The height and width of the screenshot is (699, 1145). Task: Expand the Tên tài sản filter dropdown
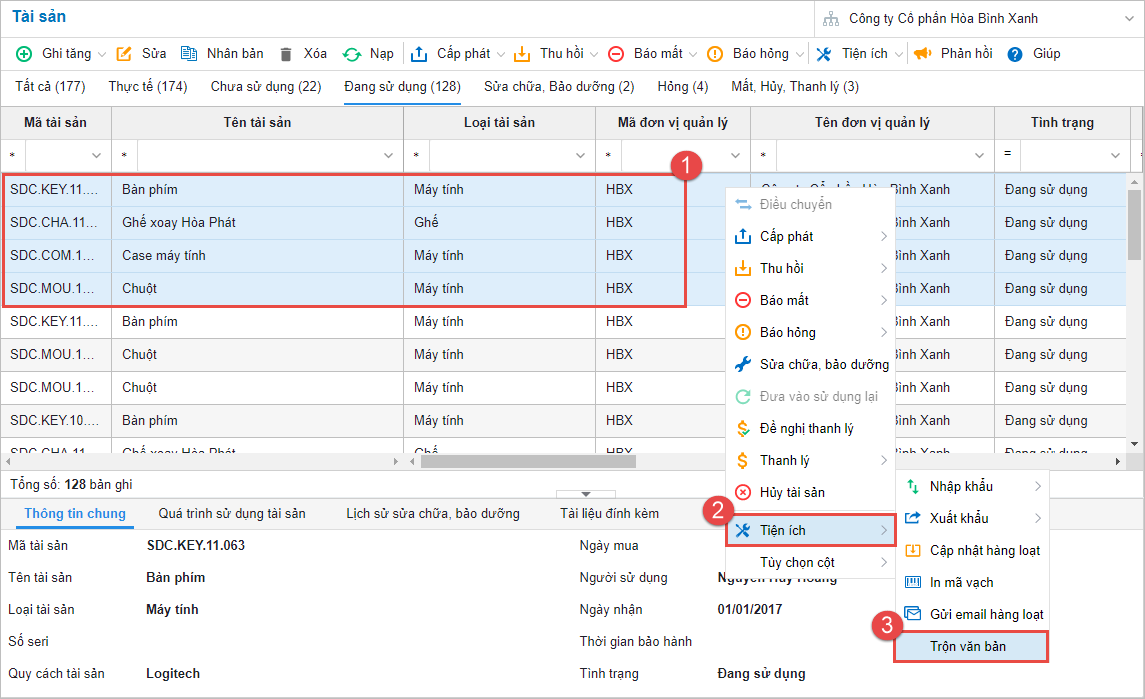coord(388,156)
